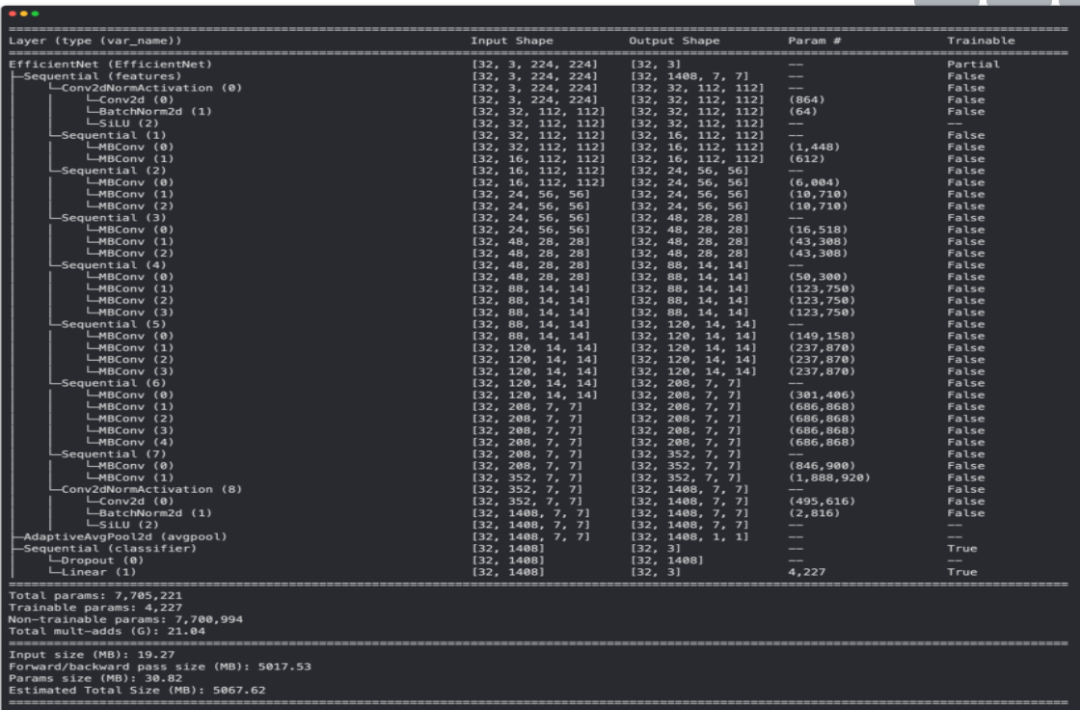Select the "Sequential (6)" row

(506, 383)
